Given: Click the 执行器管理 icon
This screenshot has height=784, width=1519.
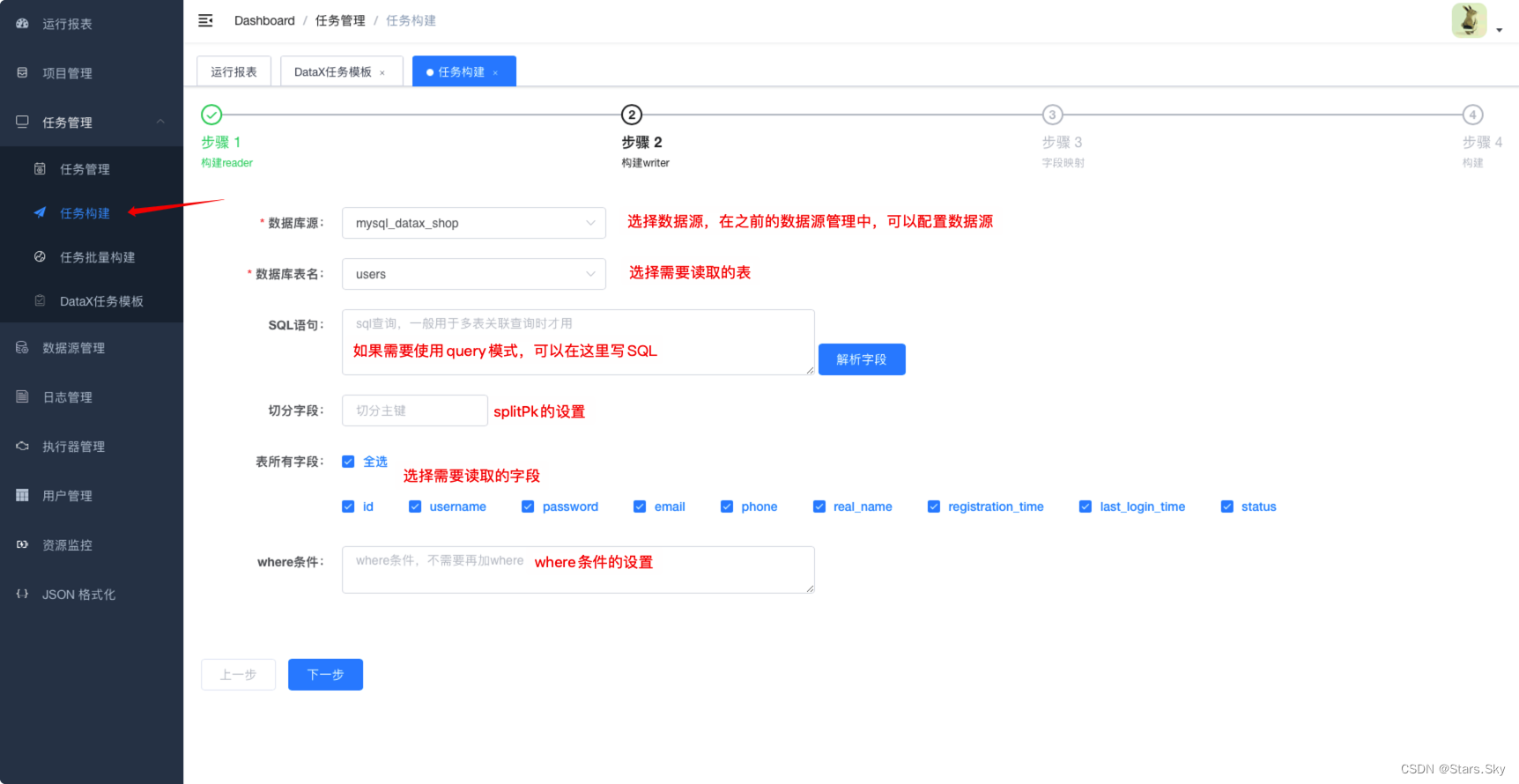Looking at the screenshot, I should 22,447.
